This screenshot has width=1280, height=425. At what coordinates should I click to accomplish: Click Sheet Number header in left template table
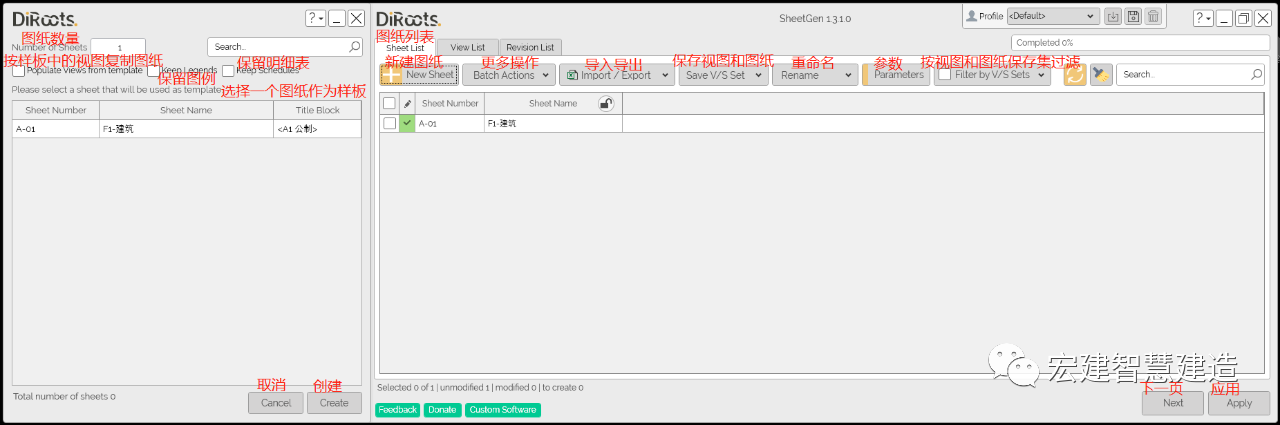(x=55, y=110)
